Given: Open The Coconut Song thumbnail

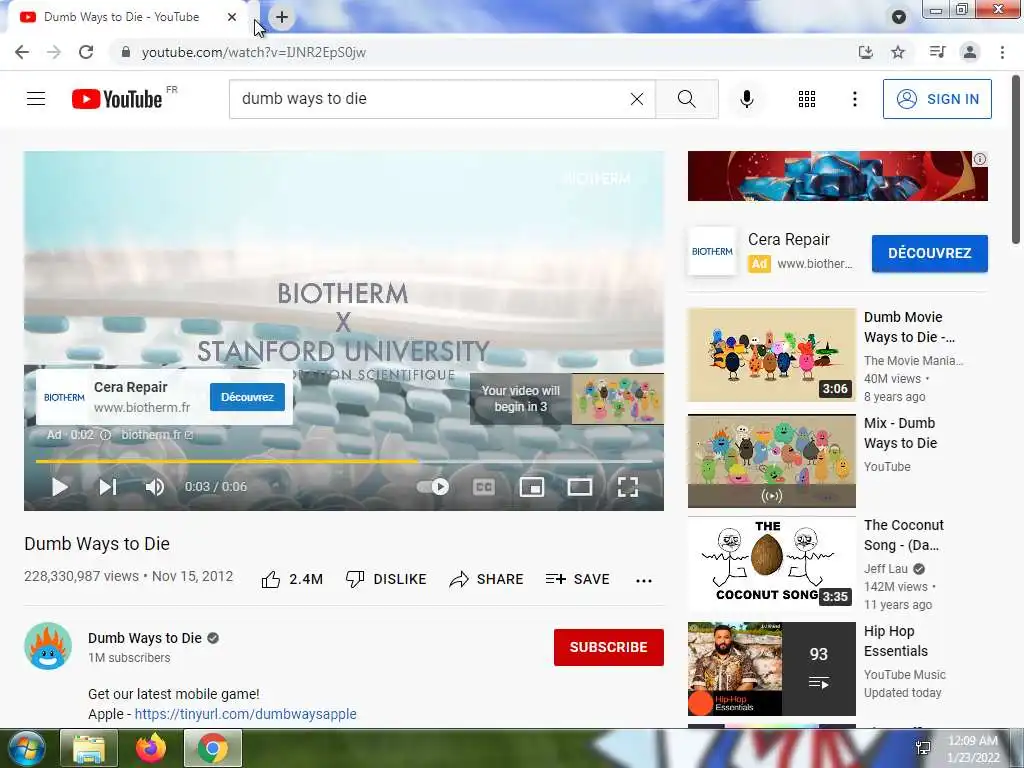Looking at the screenshot, I should 771,562.
